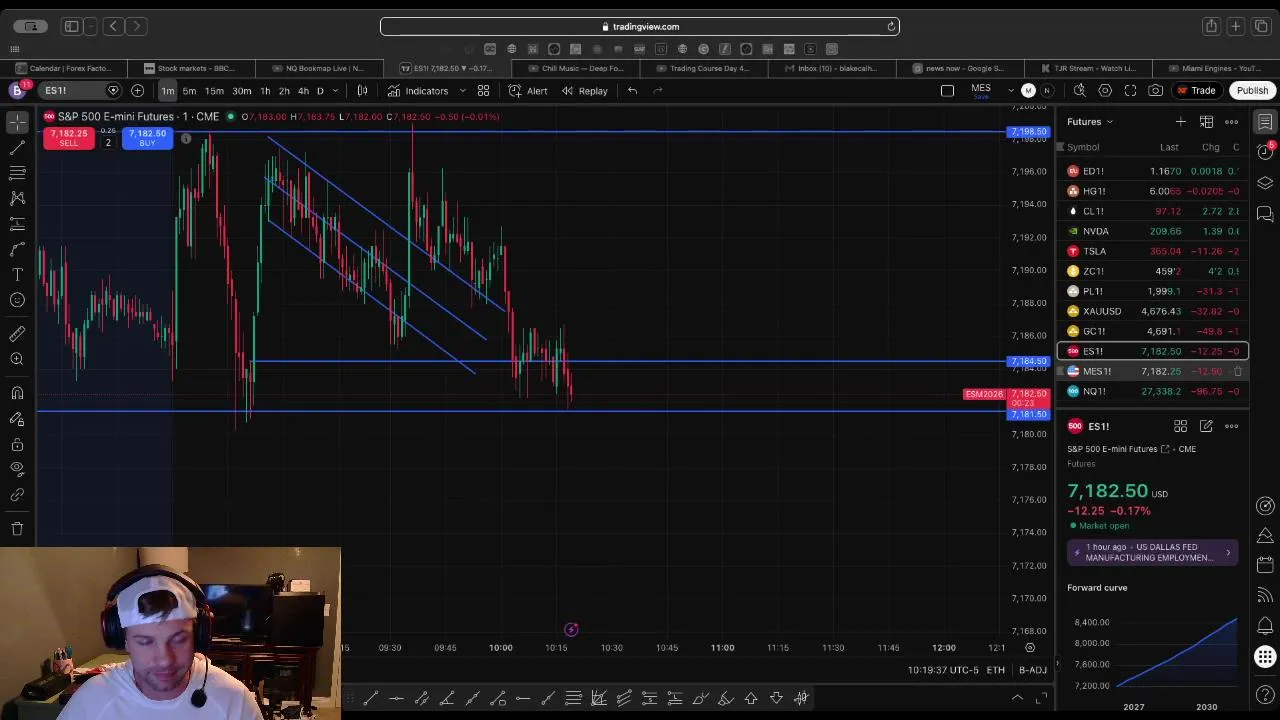
Task: Open the text annotation tool
Action: pyautogui.click(x=17, y=274)
